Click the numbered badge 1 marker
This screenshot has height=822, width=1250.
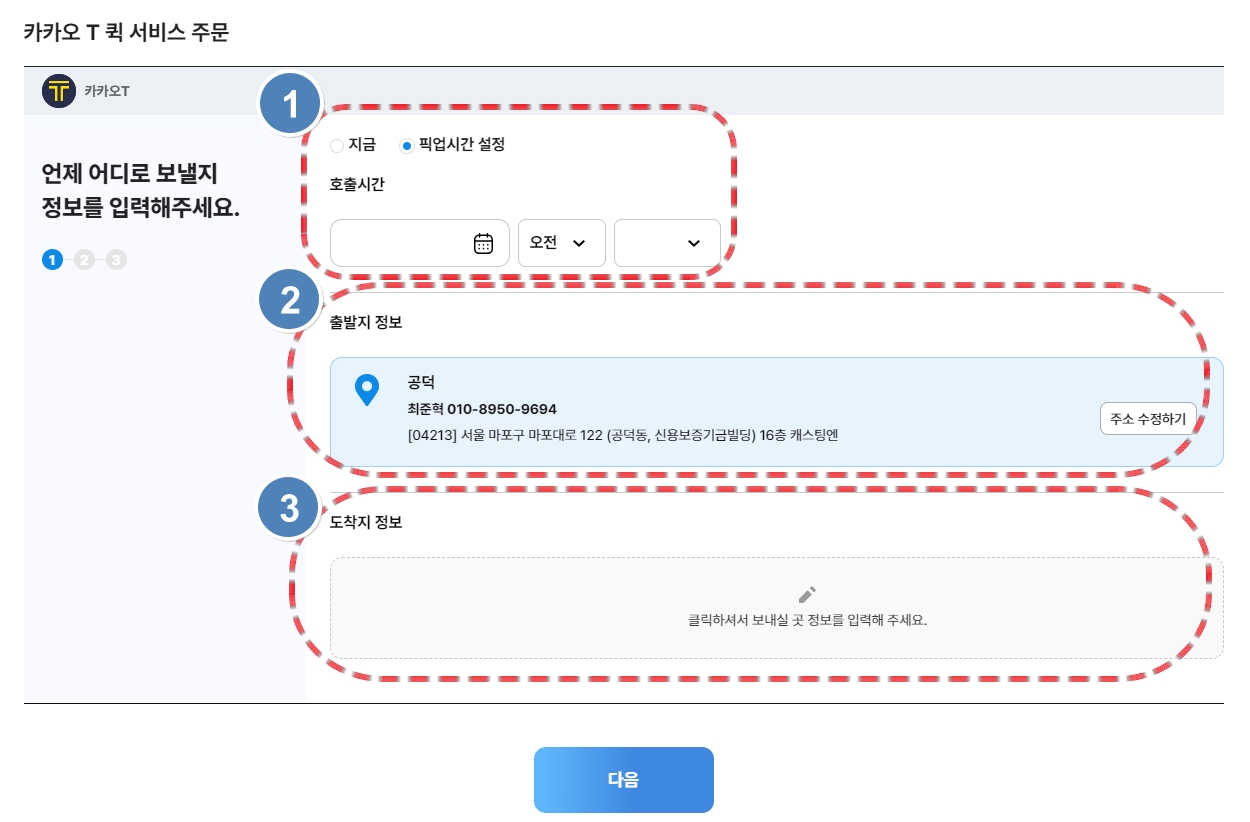pos(290,104)
